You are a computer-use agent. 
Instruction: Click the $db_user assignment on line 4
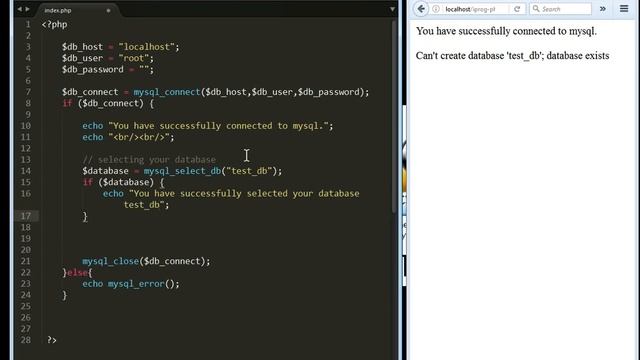tap(108, 58)
